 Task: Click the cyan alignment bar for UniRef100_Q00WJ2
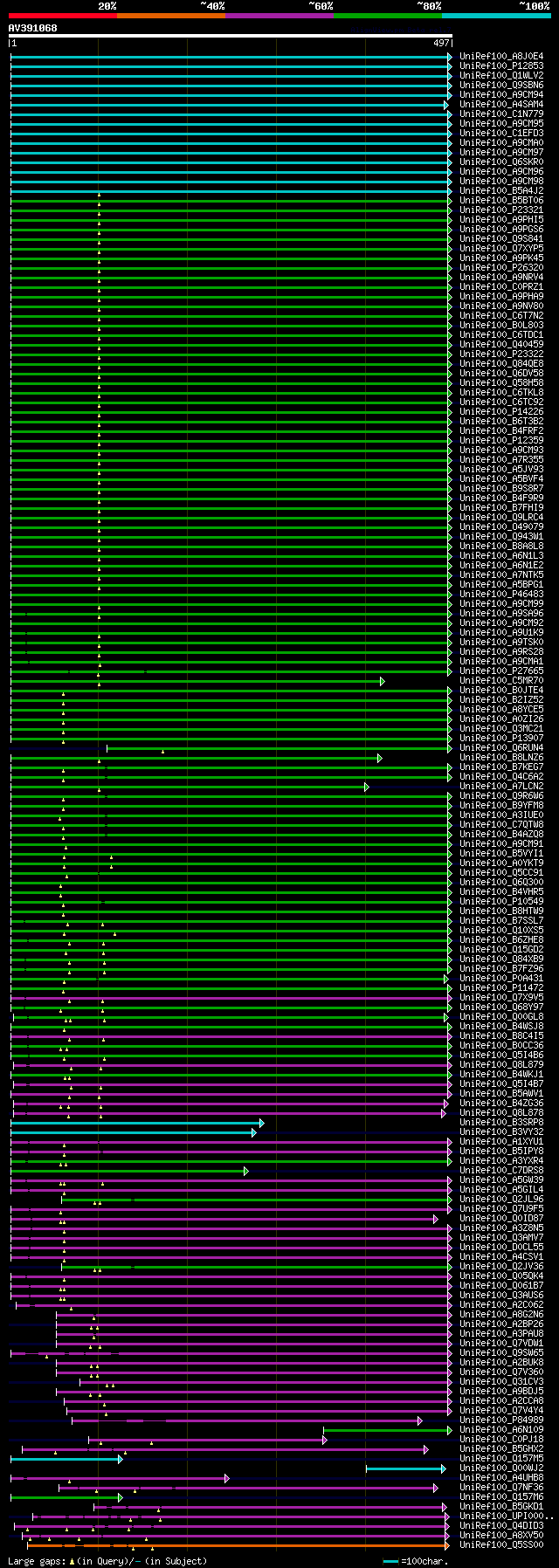(407, 1468)
